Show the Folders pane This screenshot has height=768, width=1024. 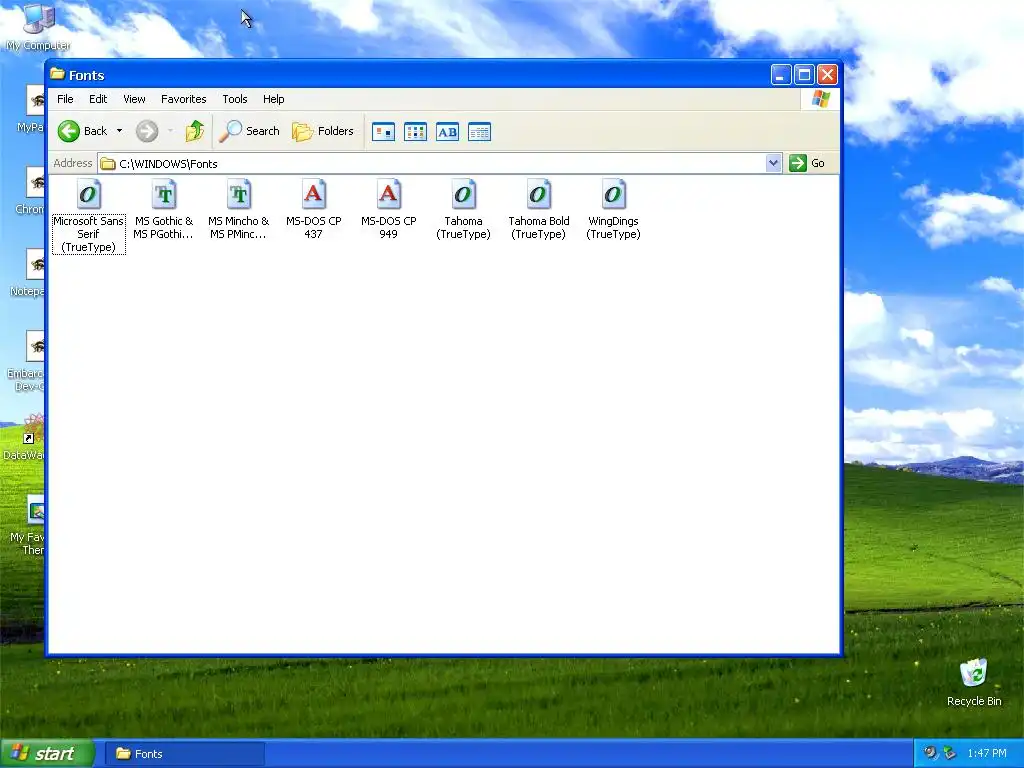click(323, 131)
